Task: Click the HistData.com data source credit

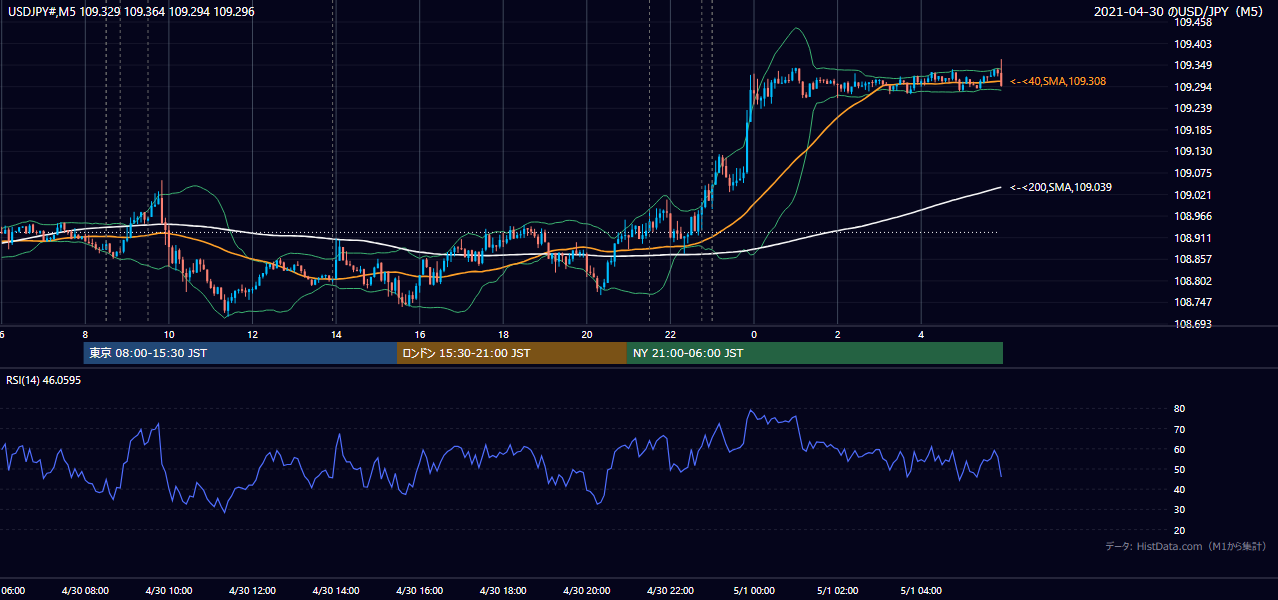Action: [x=1185, y=546]
